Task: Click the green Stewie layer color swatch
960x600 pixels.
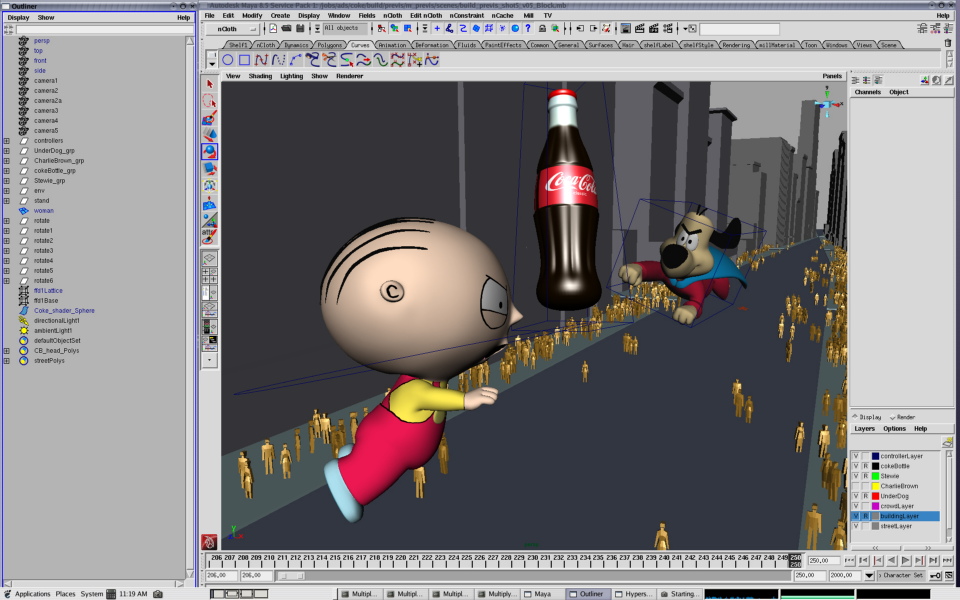Action: tap(876, 476)
